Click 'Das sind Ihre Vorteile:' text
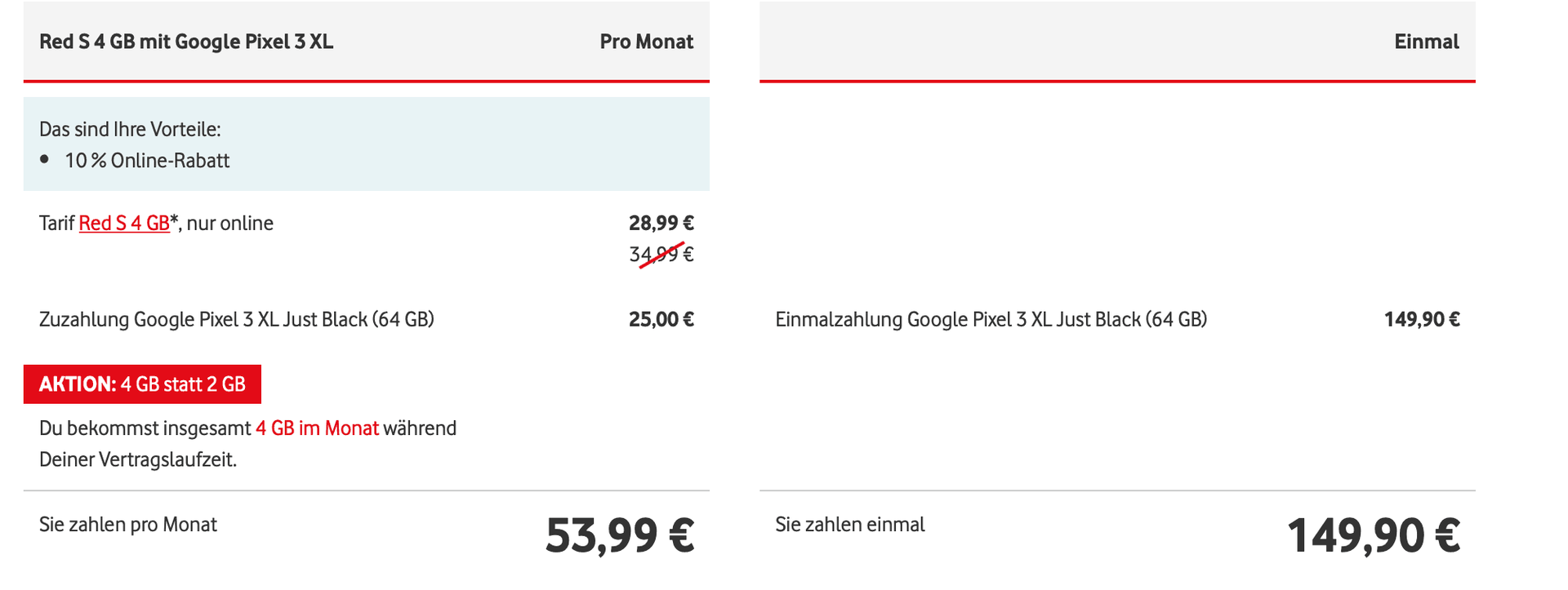 pos(130,129)
